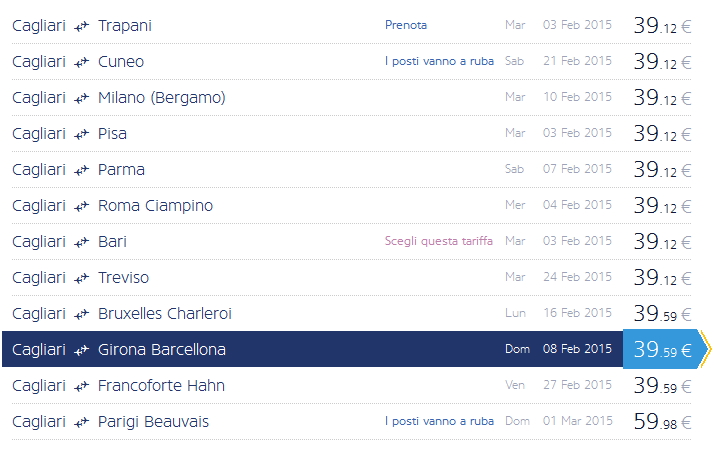Select the Francoforte Hahn destination

tap(161, 385)
